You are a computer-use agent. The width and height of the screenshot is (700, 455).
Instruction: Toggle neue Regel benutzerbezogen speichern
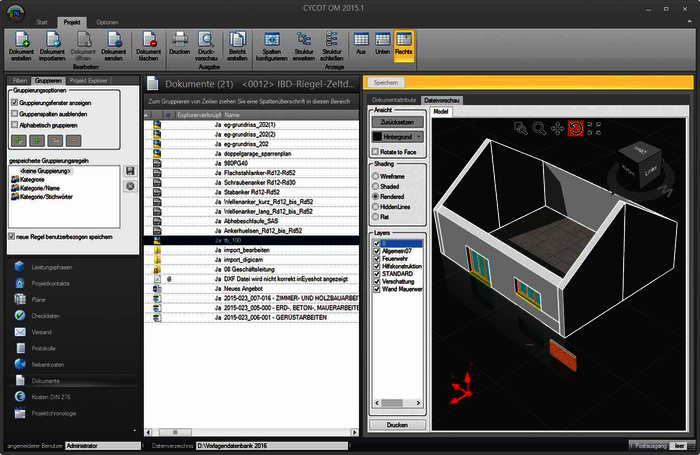coord(12,236)
